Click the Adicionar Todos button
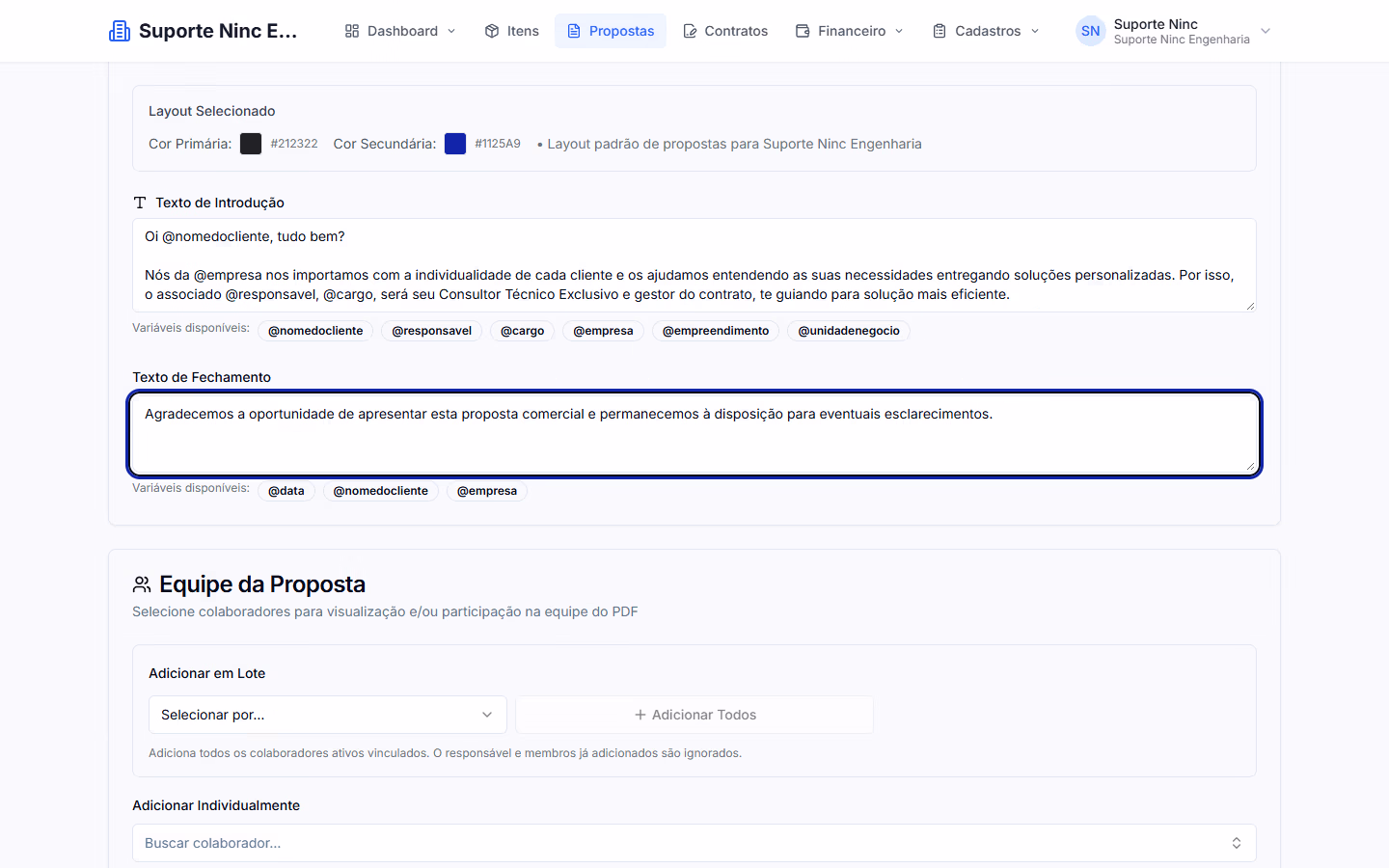This screenshot has width=1389, height=868. [x=694, y=715]
